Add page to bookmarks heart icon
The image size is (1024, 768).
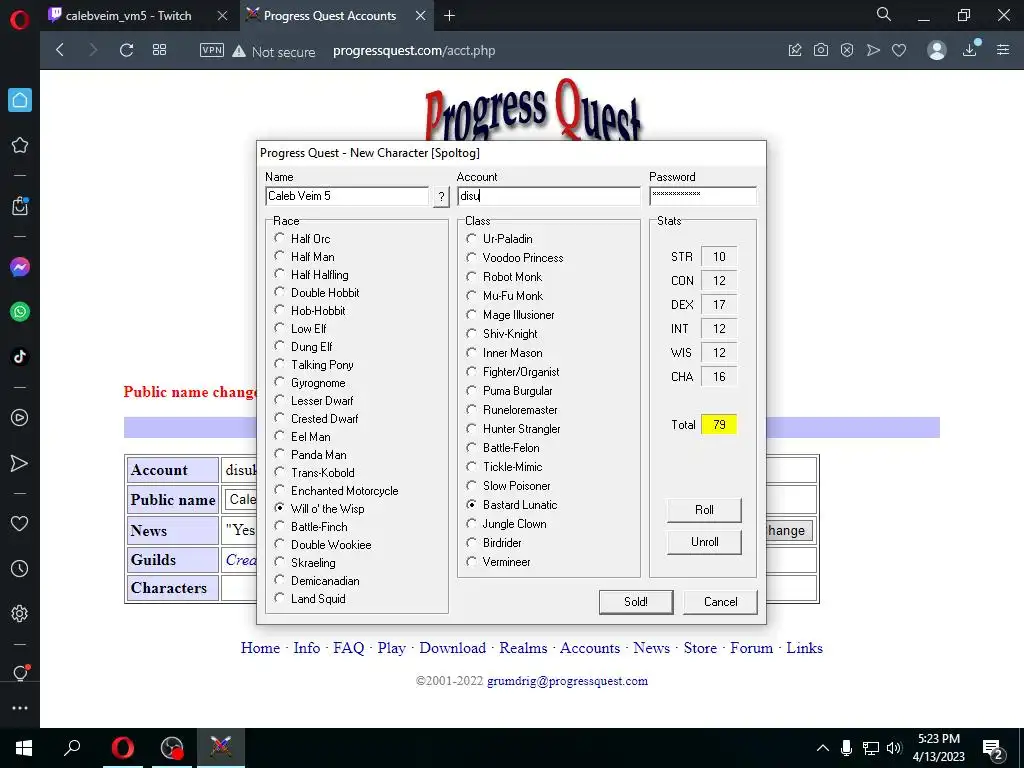[899, 50]
